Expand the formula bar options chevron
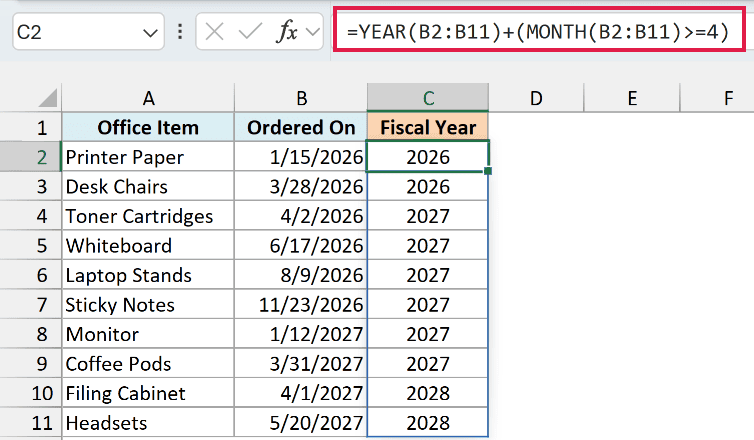This screenshot has height=440, width=754. click(313, 32)
